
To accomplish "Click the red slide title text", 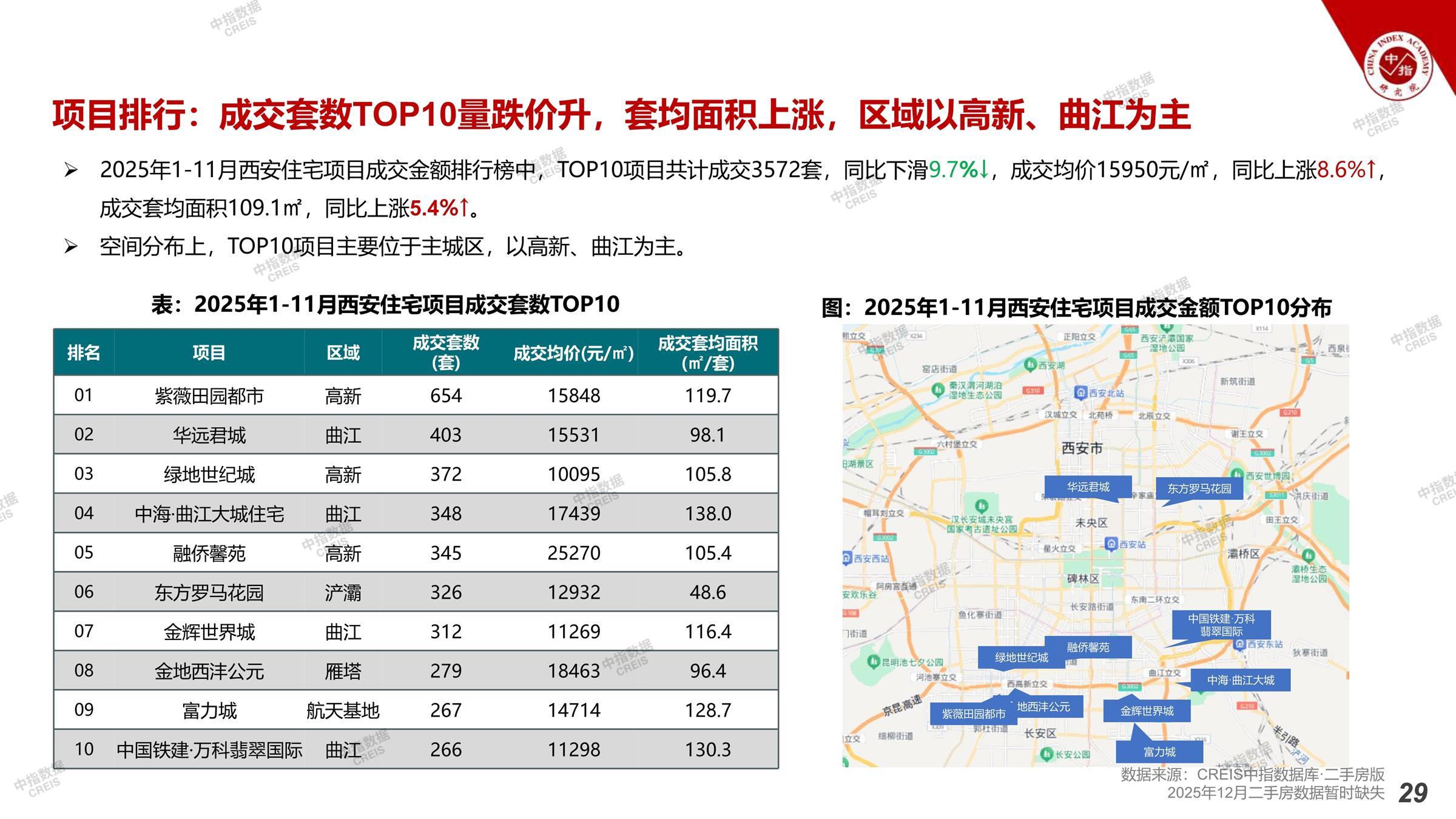I will (621, 115).
